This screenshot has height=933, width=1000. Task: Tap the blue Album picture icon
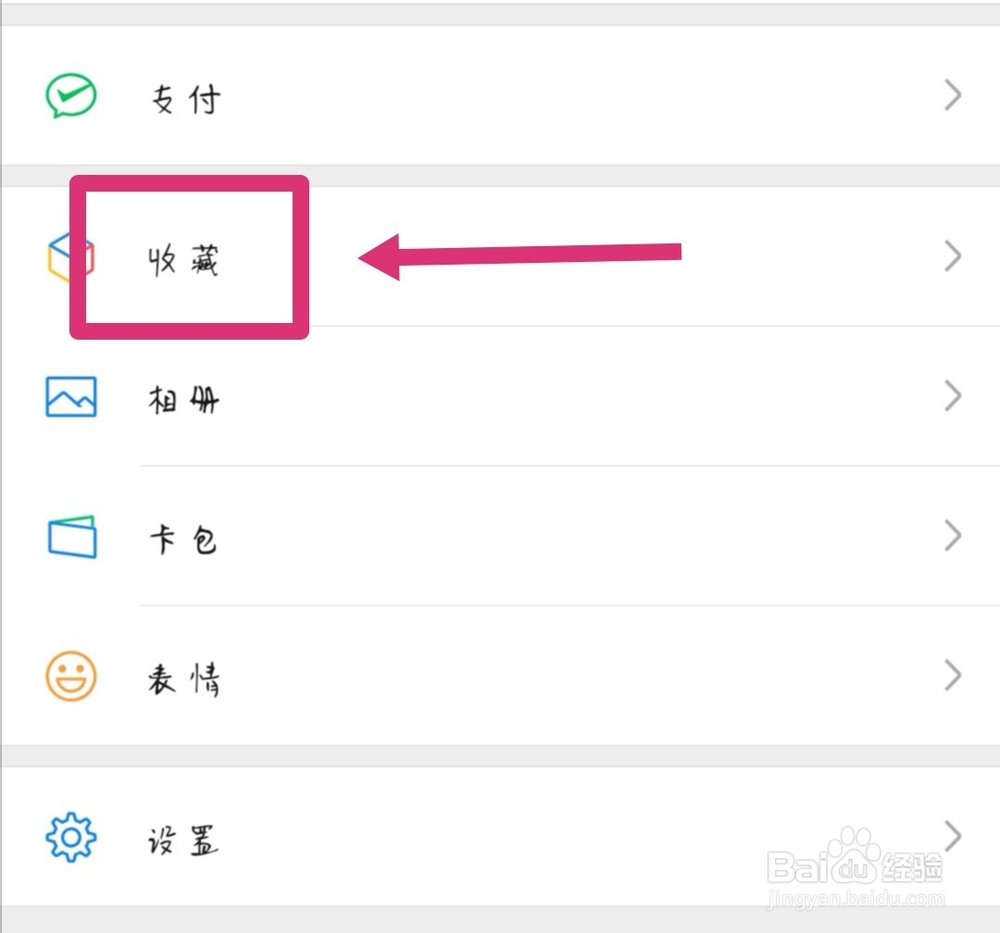[71, 397]
